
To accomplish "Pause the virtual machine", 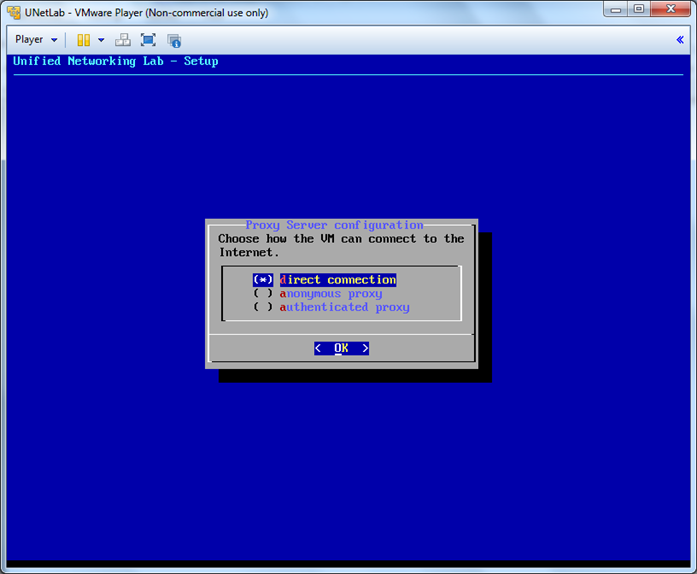I will pos(84,40).
